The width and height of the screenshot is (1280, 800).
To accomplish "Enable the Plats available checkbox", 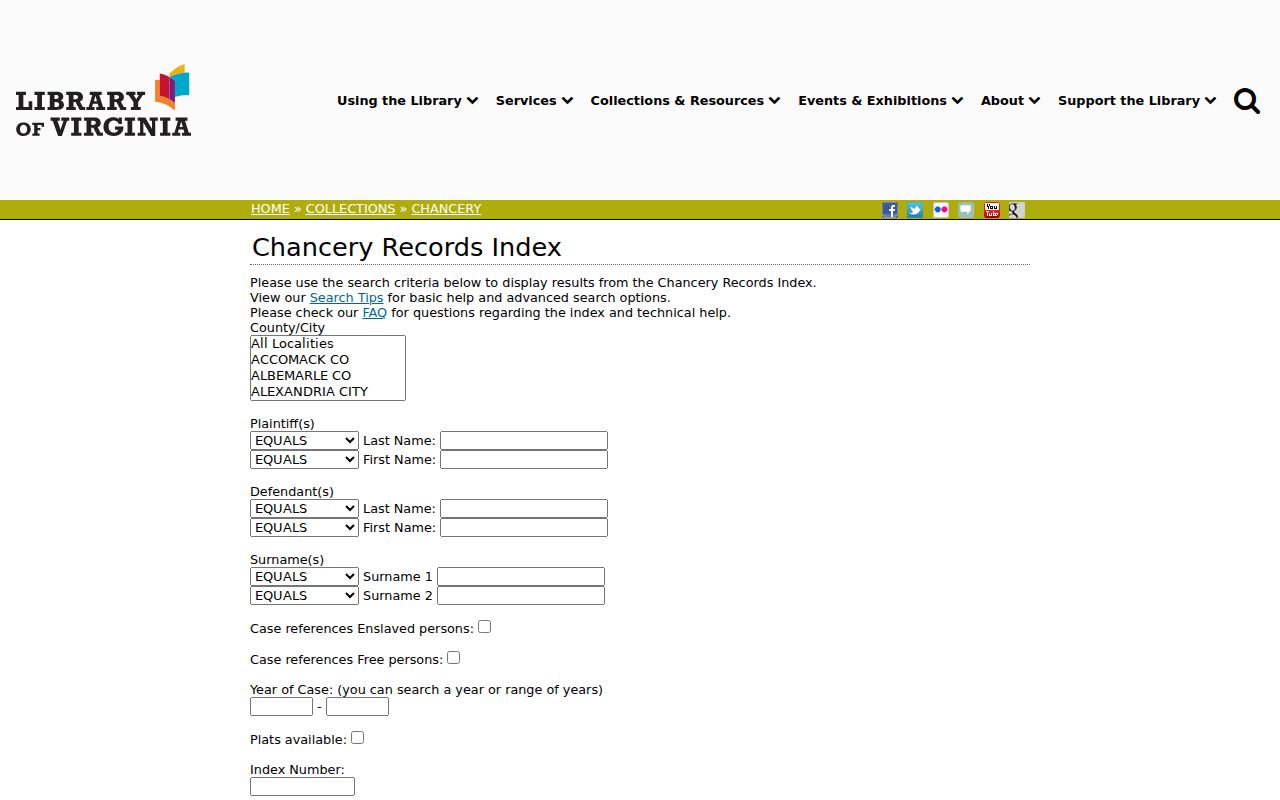I will pyautogui.click(x=358, y=738).
